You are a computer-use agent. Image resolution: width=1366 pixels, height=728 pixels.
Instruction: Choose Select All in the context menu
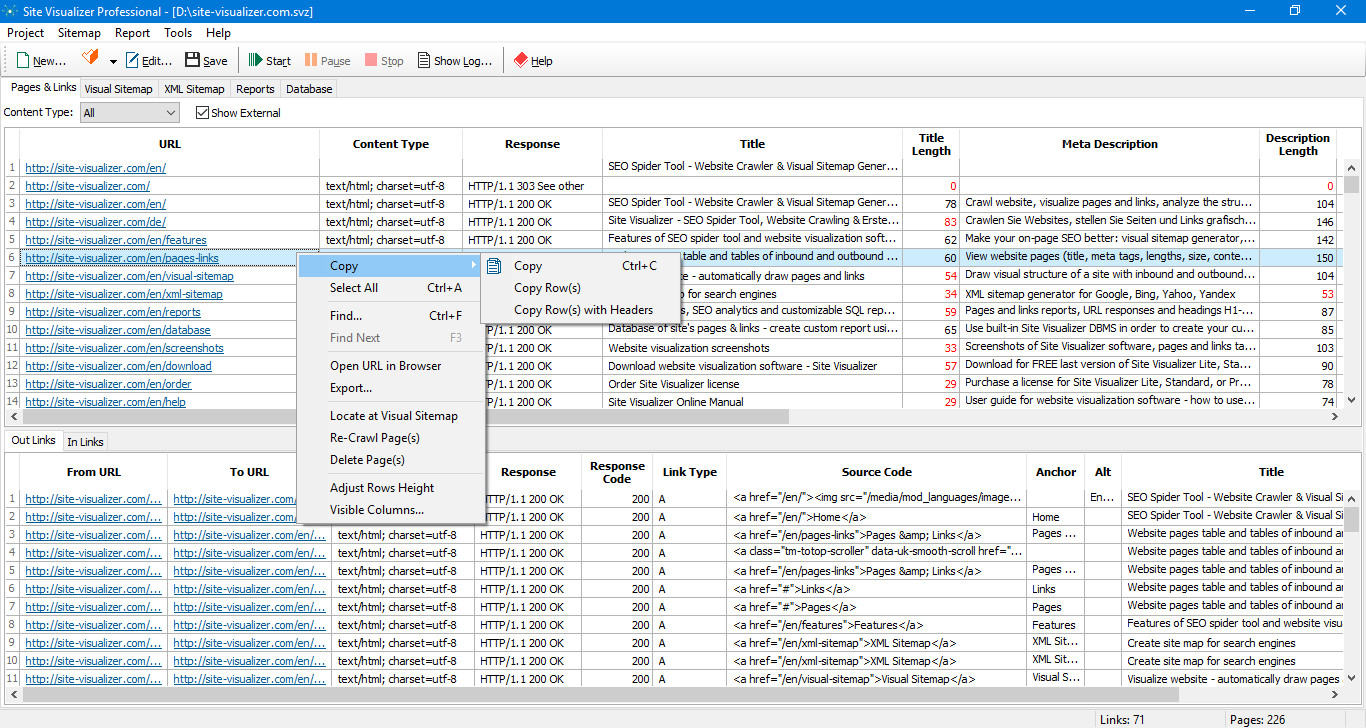pos(391,288)
